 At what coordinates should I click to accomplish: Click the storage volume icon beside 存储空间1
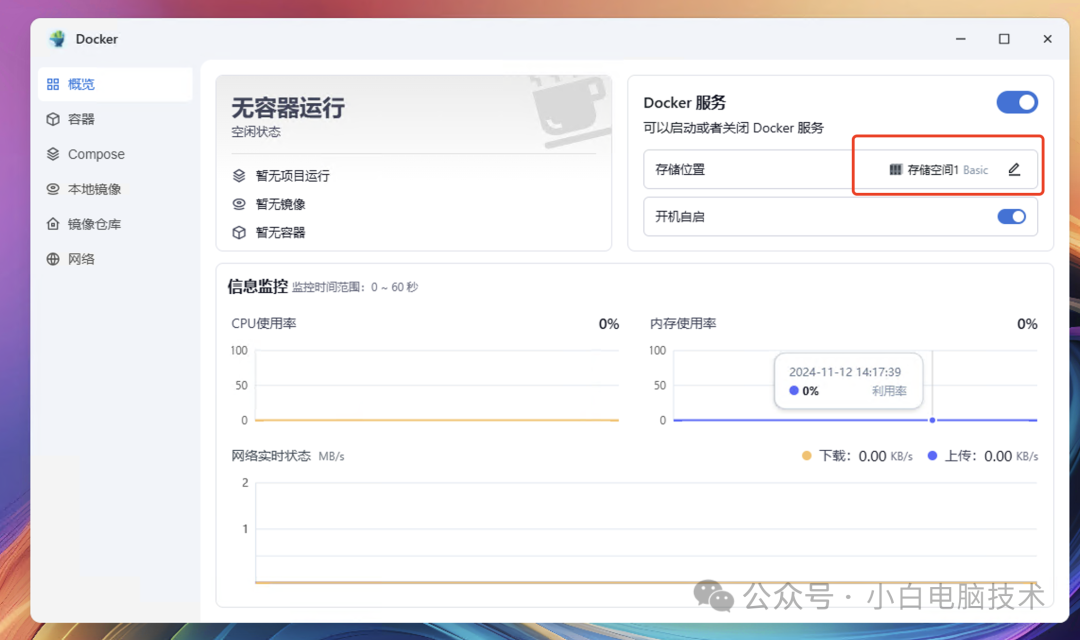(x=895, y=169)
